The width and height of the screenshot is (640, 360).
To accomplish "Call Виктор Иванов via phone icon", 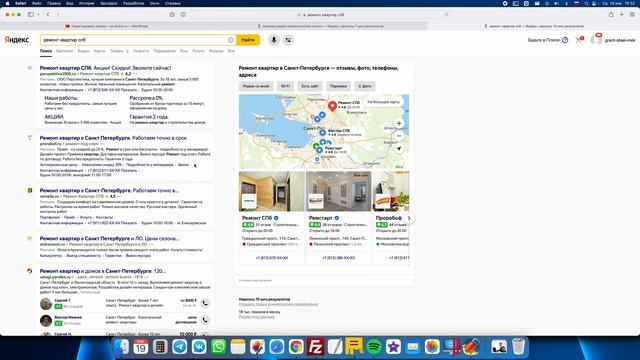I will 205,320.
